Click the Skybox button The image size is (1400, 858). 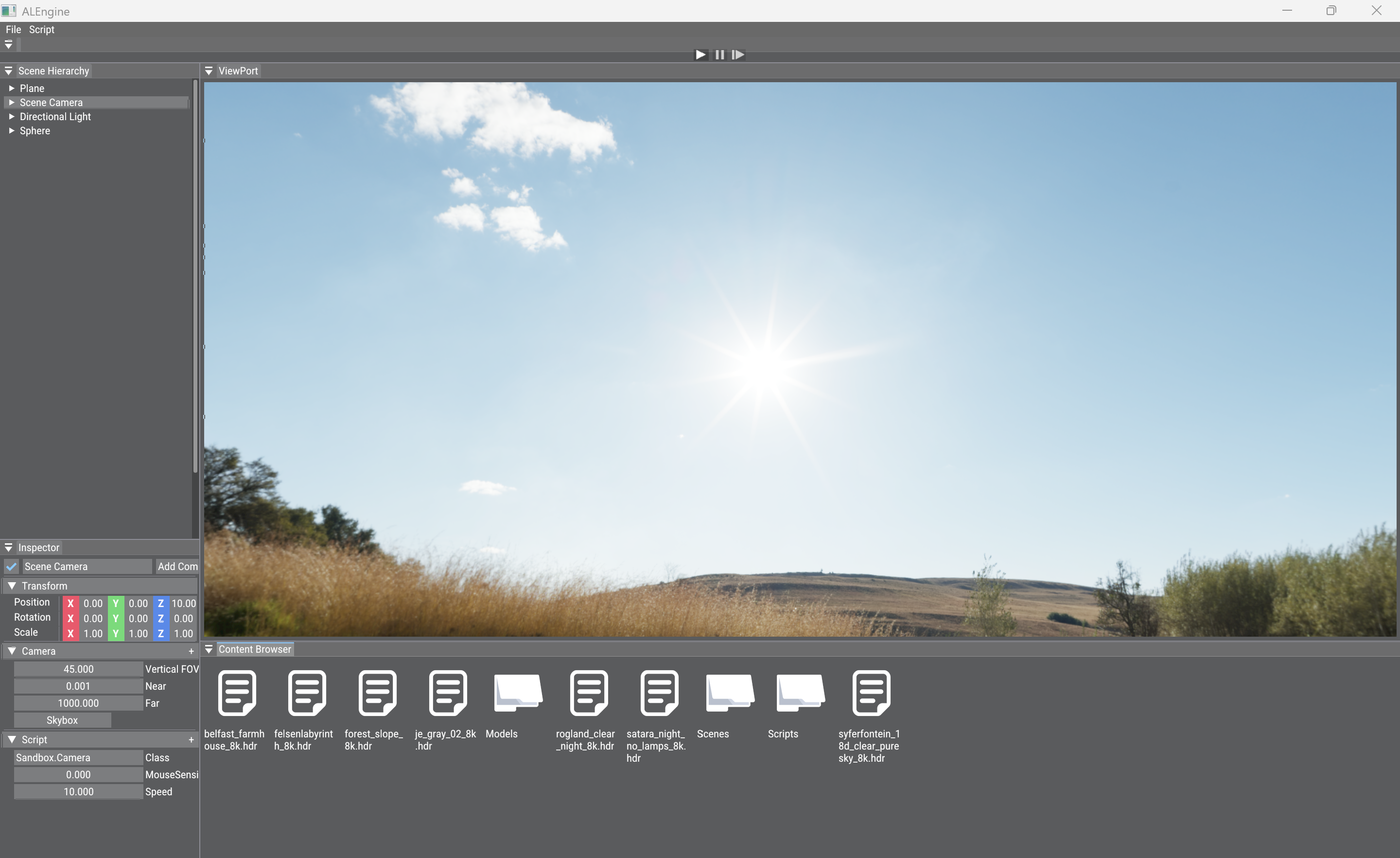point(62,720)
